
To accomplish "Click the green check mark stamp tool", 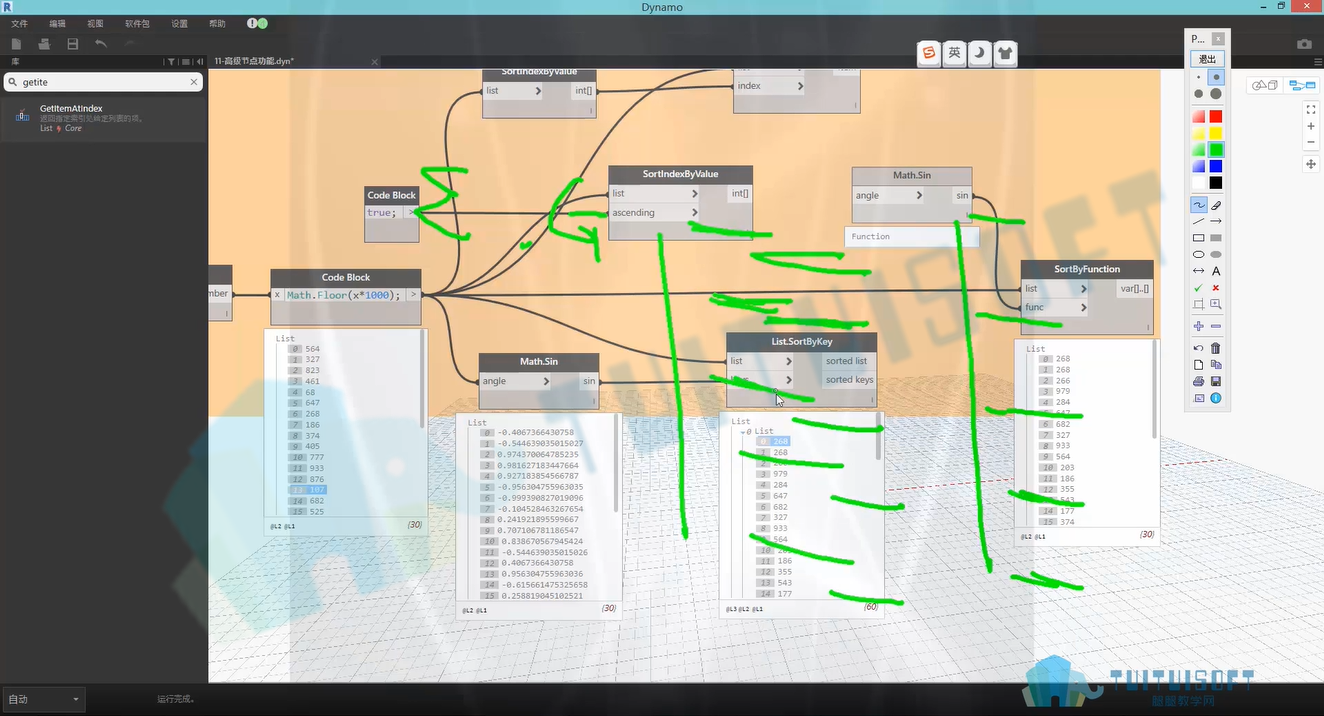I will [x=1198, y=288].
